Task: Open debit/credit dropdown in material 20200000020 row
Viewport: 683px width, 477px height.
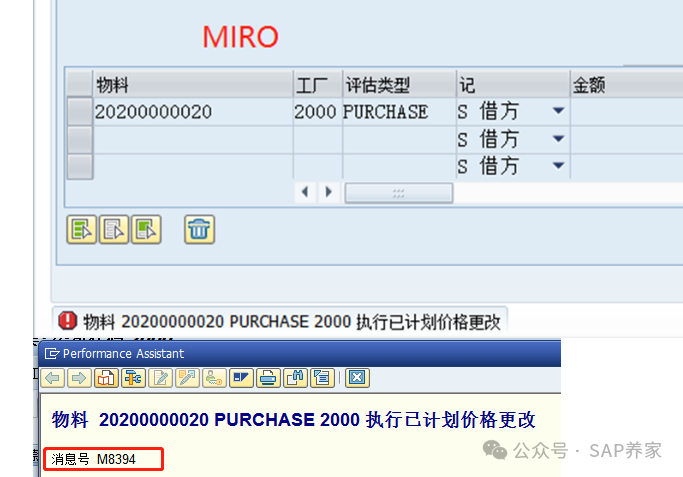Action: [558, 111]
